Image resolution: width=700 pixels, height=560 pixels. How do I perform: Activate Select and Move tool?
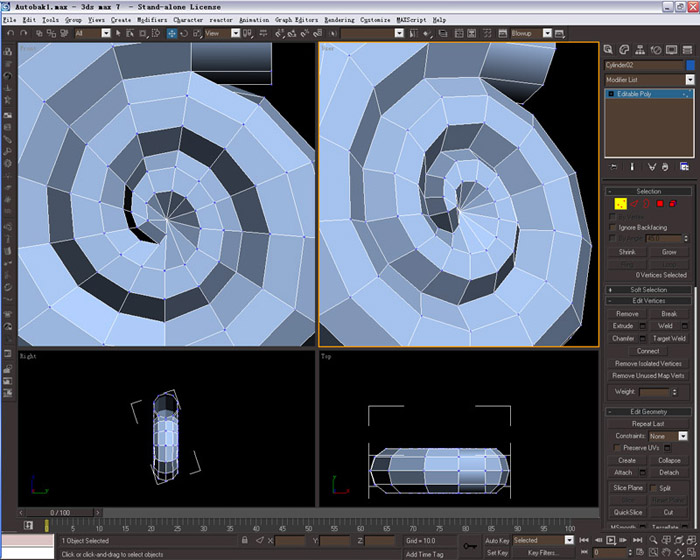point(171,33)
